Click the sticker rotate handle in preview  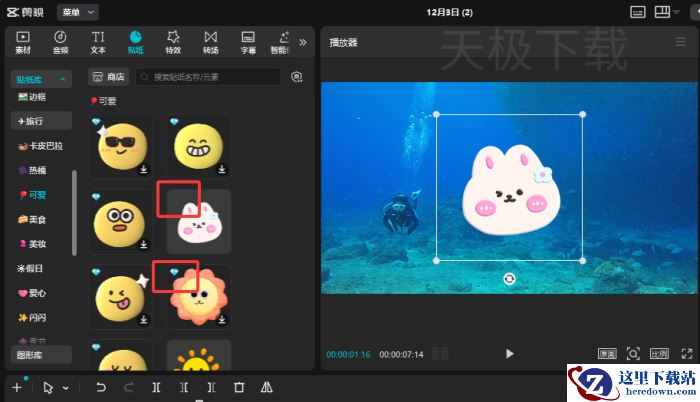509,279
